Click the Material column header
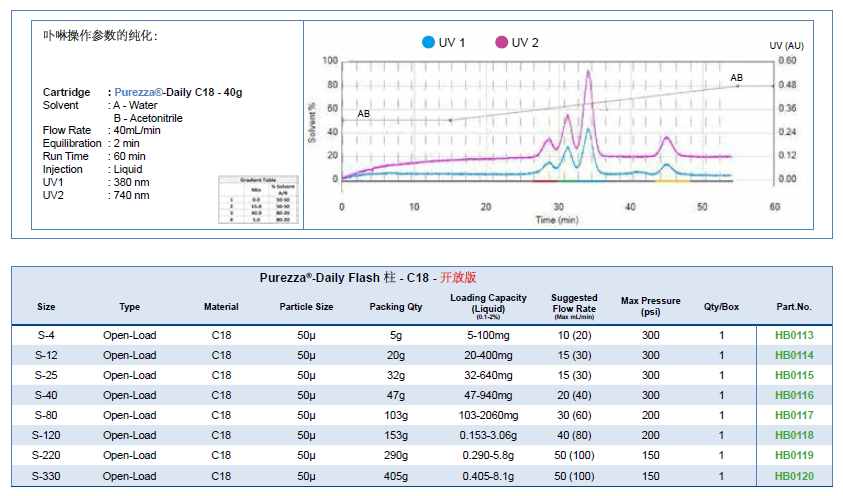843x496 pixels. click(221, 307)
